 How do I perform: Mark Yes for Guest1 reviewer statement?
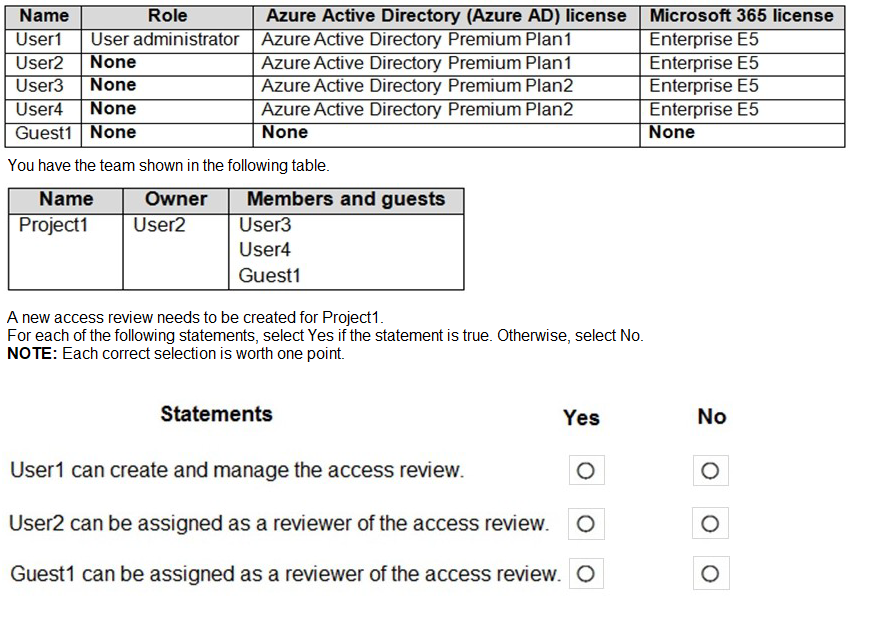[x=586, y=574]
